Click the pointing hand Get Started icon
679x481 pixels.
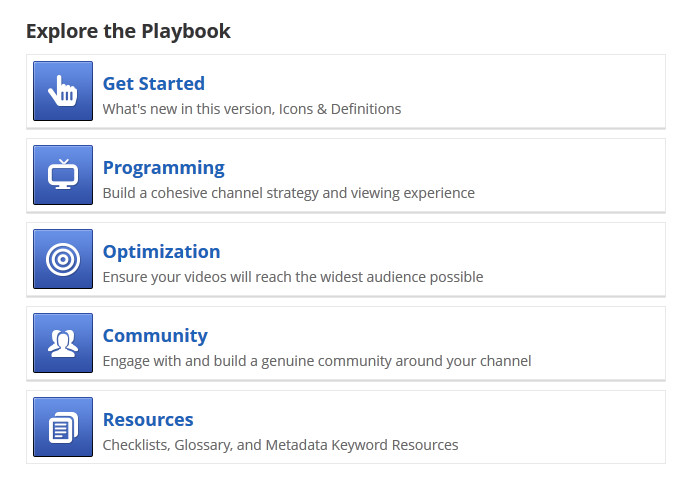click(x=63, y=91)
